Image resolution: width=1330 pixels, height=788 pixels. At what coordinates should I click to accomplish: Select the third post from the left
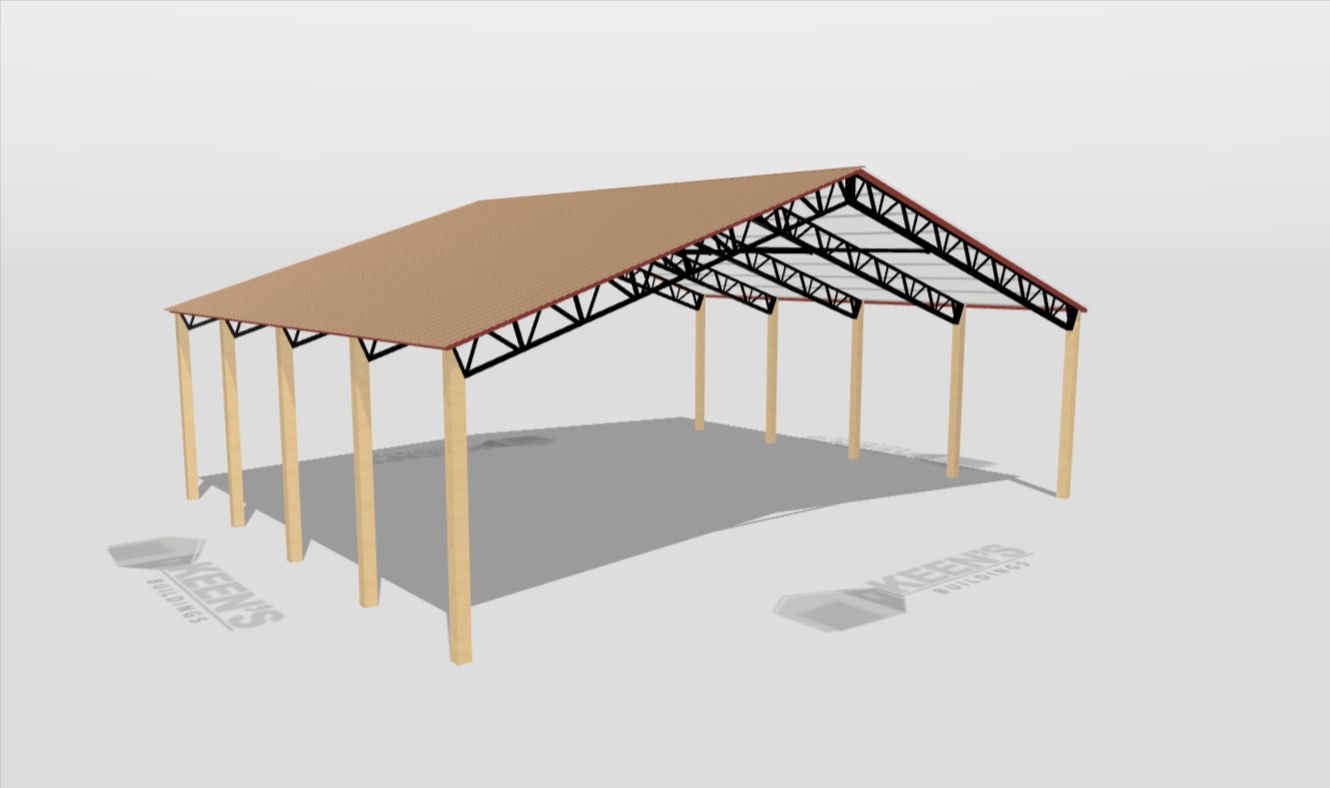pyautogui.click(x=289, y=450)
